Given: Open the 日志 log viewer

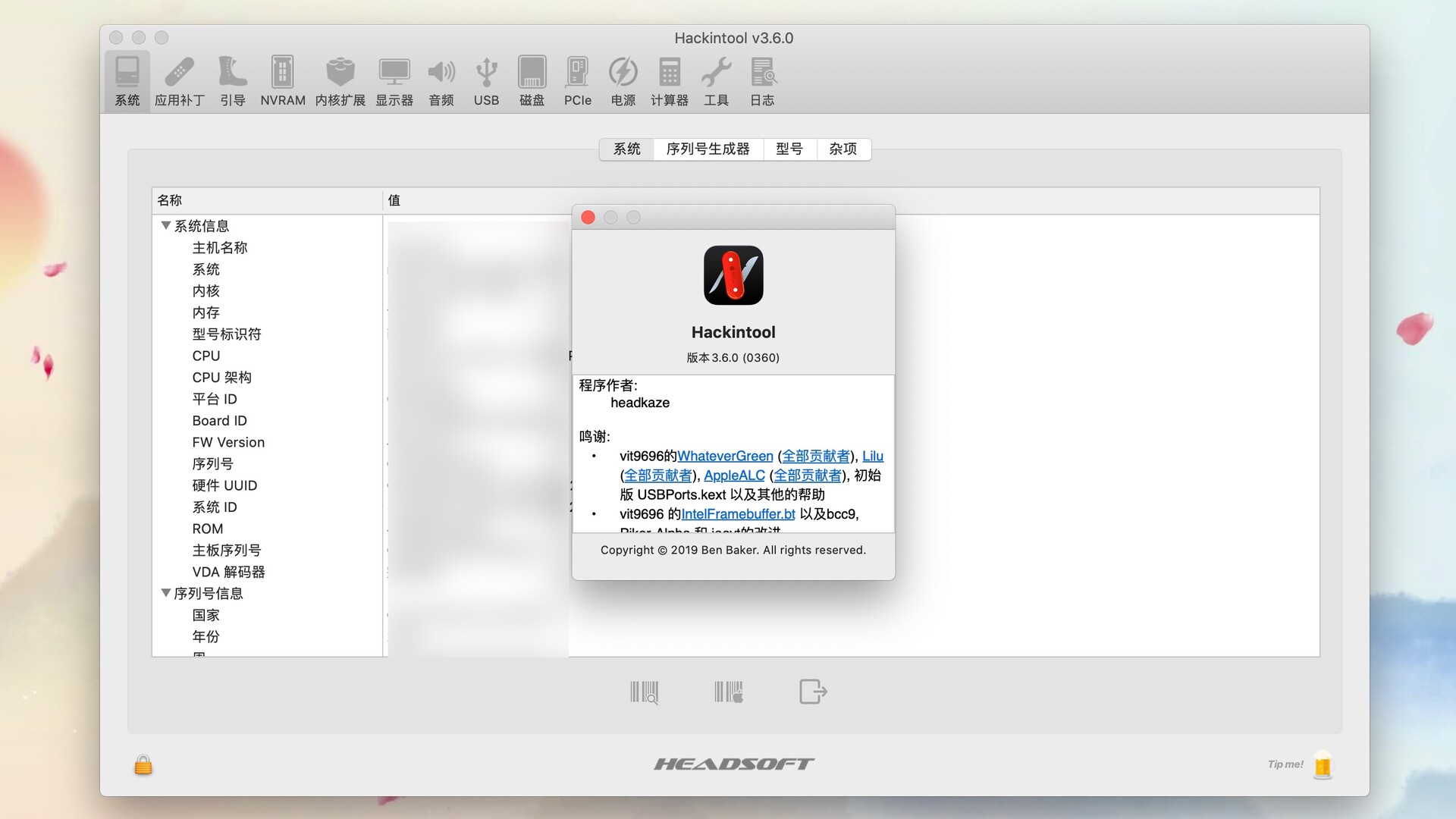Looking at the screenshot, I should [762, 80].
